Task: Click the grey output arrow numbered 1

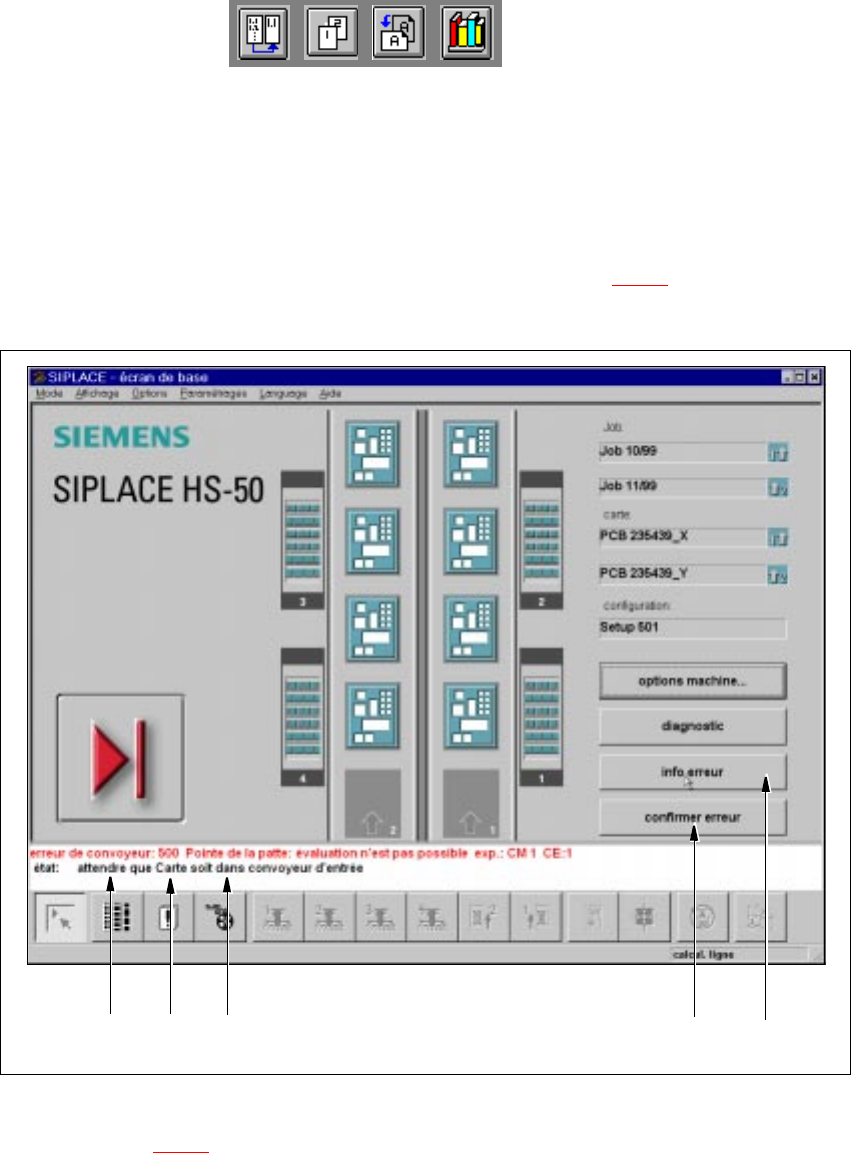Action: [x=471, y=804]
